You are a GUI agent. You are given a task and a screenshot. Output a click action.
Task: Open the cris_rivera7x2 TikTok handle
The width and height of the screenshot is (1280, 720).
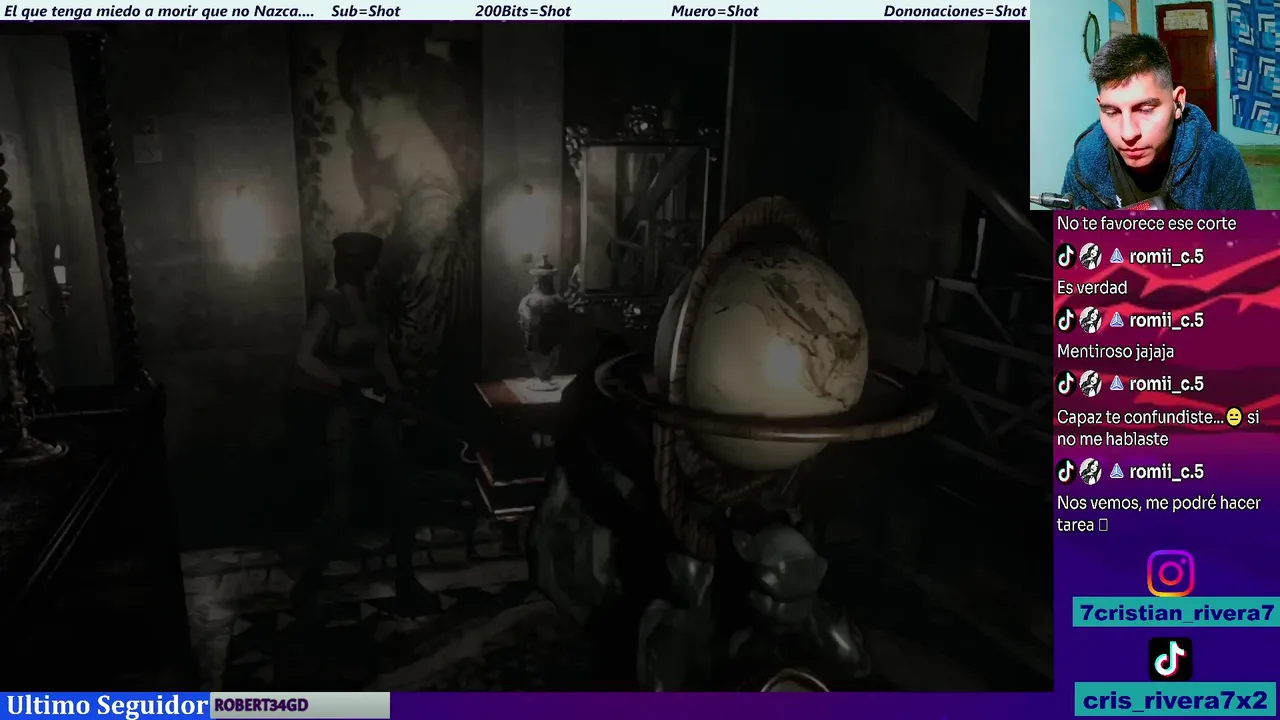pyautogui.click(x=1175, y=699)
